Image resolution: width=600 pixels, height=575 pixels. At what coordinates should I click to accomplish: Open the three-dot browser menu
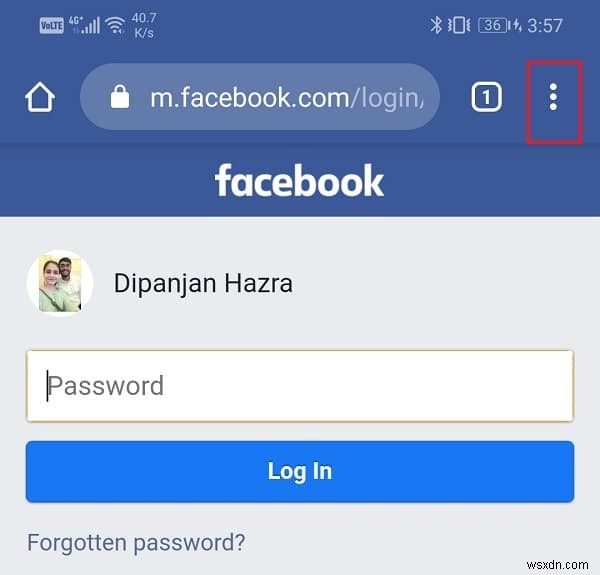[553, 97]
